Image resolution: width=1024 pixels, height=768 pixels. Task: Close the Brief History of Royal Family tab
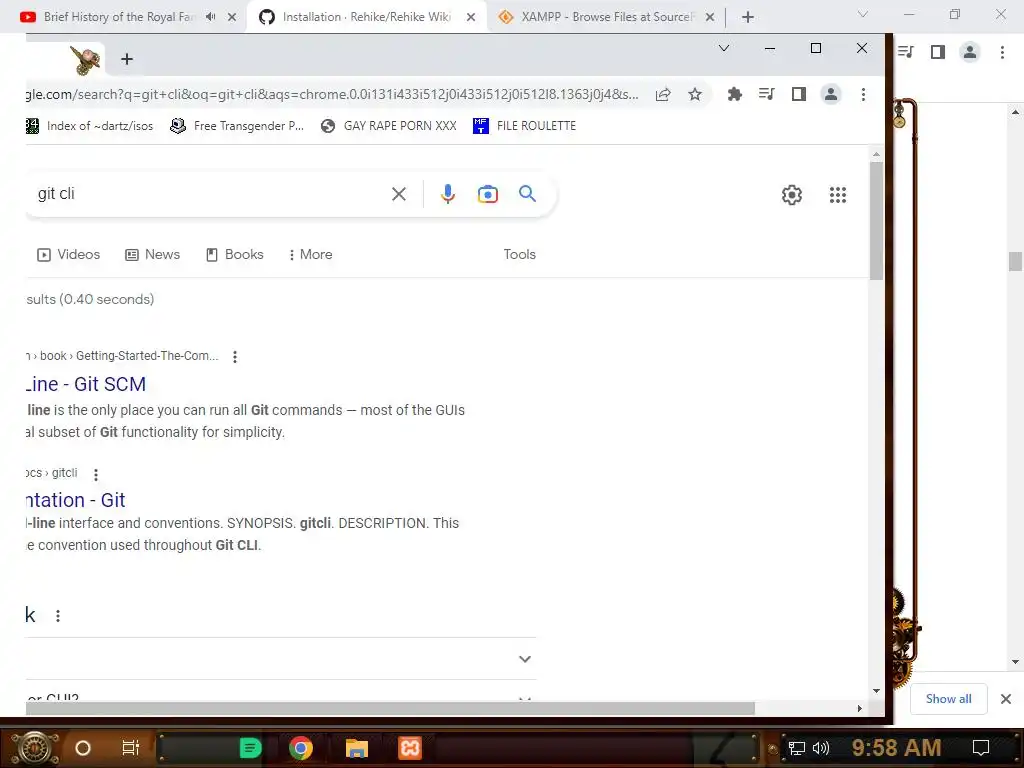tap(231, 17)
